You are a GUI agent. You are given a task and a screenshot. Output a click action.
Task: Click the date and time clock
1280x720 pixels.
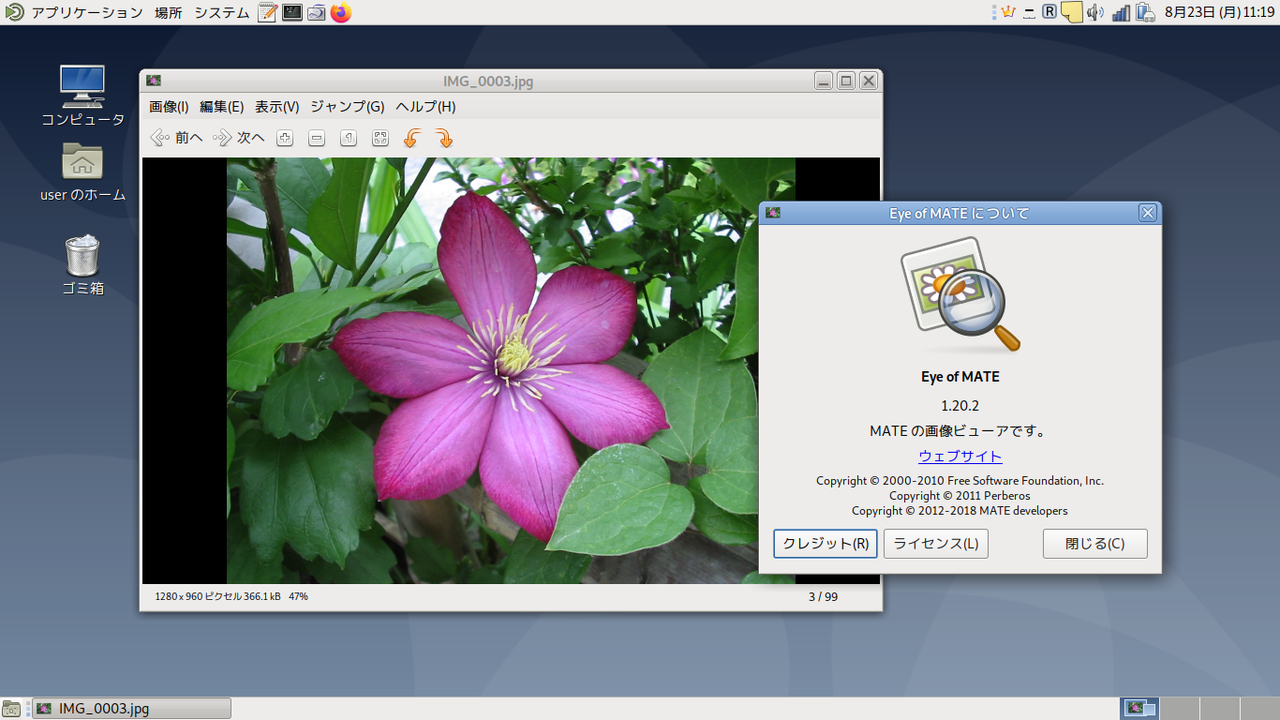click(x=1220, y=13)
